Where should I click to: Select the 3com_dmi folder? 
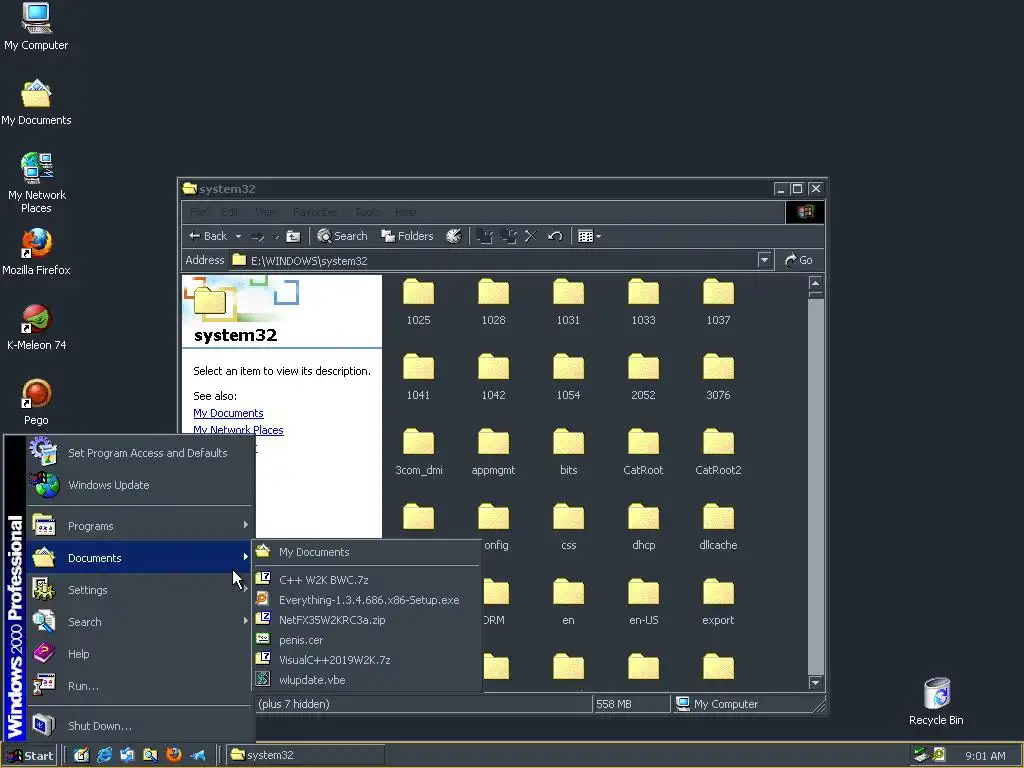tap(419, 453)
